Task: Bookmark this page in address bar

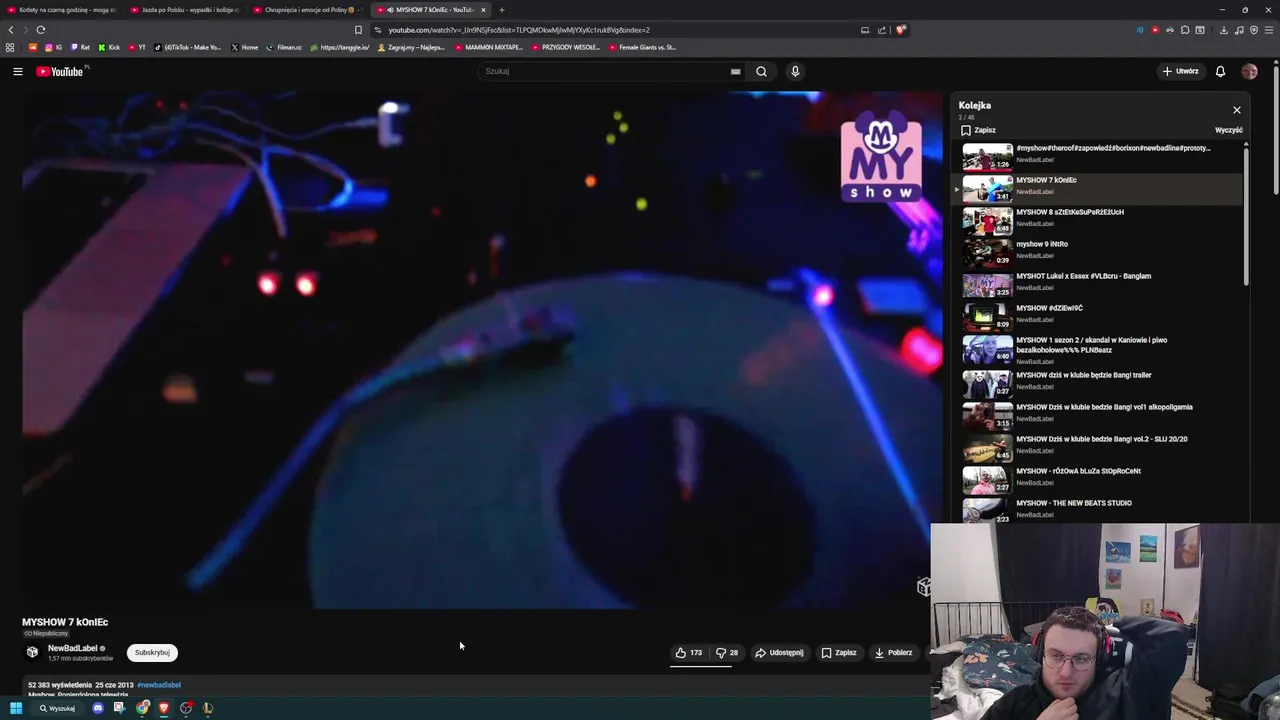Action: coord(358,30)
